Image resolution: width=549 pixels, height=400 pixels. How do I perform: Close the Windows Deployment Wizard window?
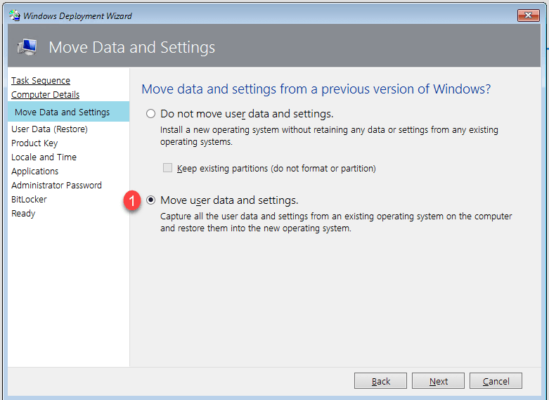pos(528,15)
